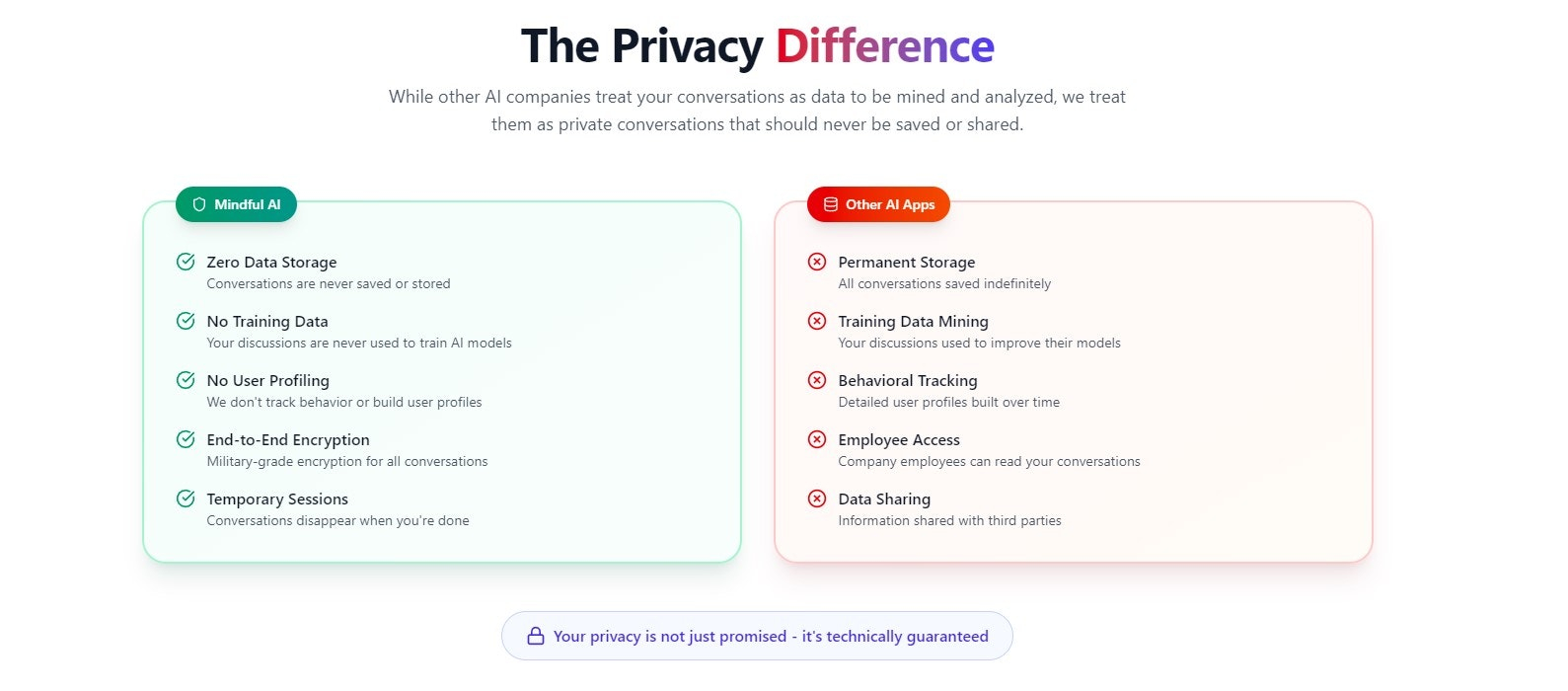Click the red X icon next to Data Sharing
1568x691 pixels.
click(x=817, y=499)
